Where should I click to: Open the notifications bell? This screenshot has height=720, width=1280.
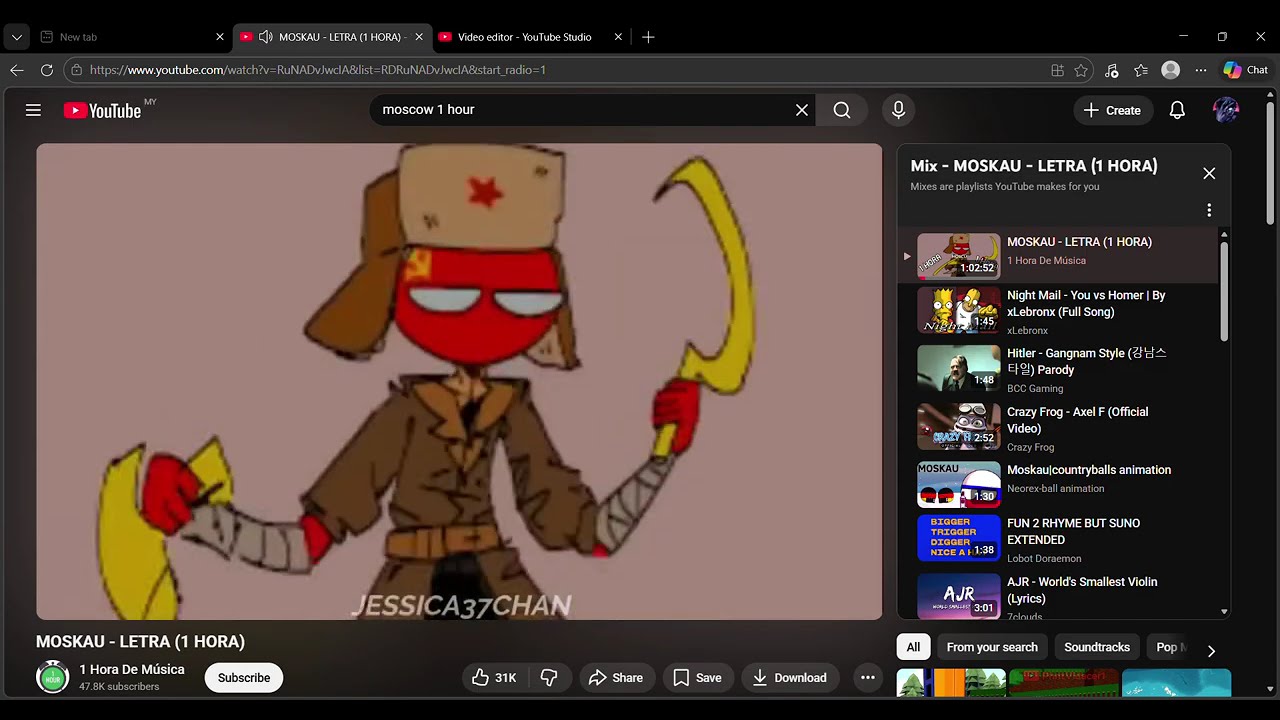1177,110
